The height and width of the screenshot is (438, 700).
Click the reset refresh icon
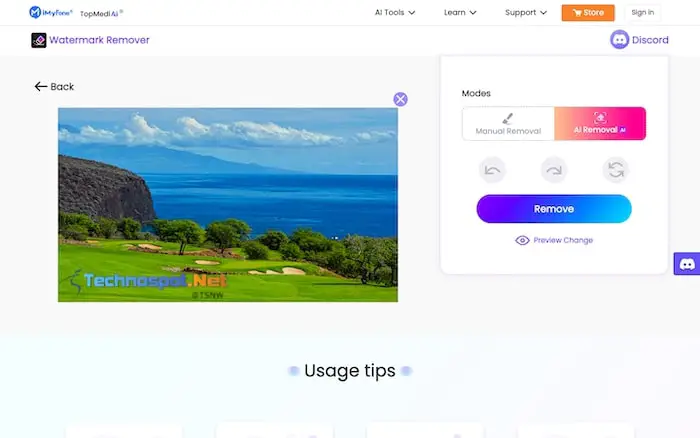click(616, 170)
